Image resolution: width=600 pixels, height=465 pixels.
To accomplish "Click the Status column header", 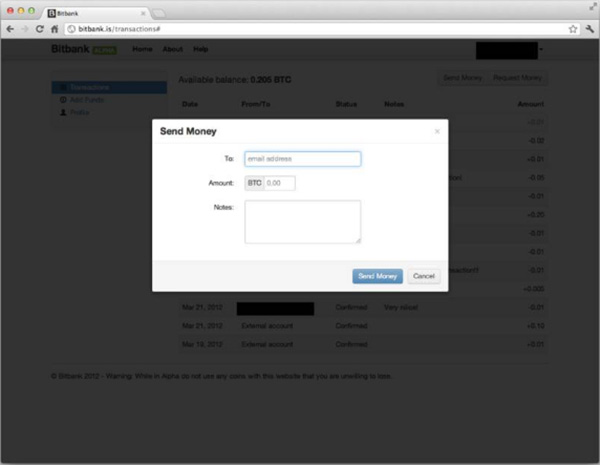I will pos(346,104).
